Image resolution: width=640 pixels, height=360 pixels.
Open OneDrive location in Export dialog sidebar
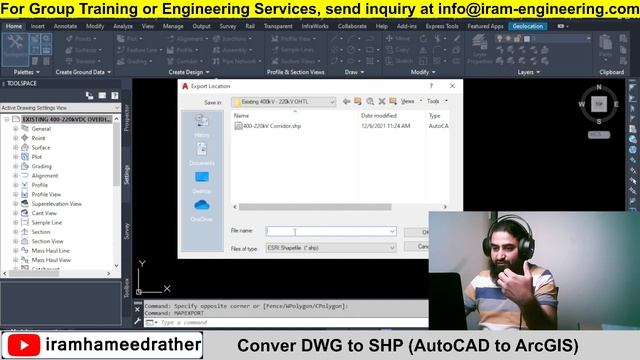tap(202, 211)
